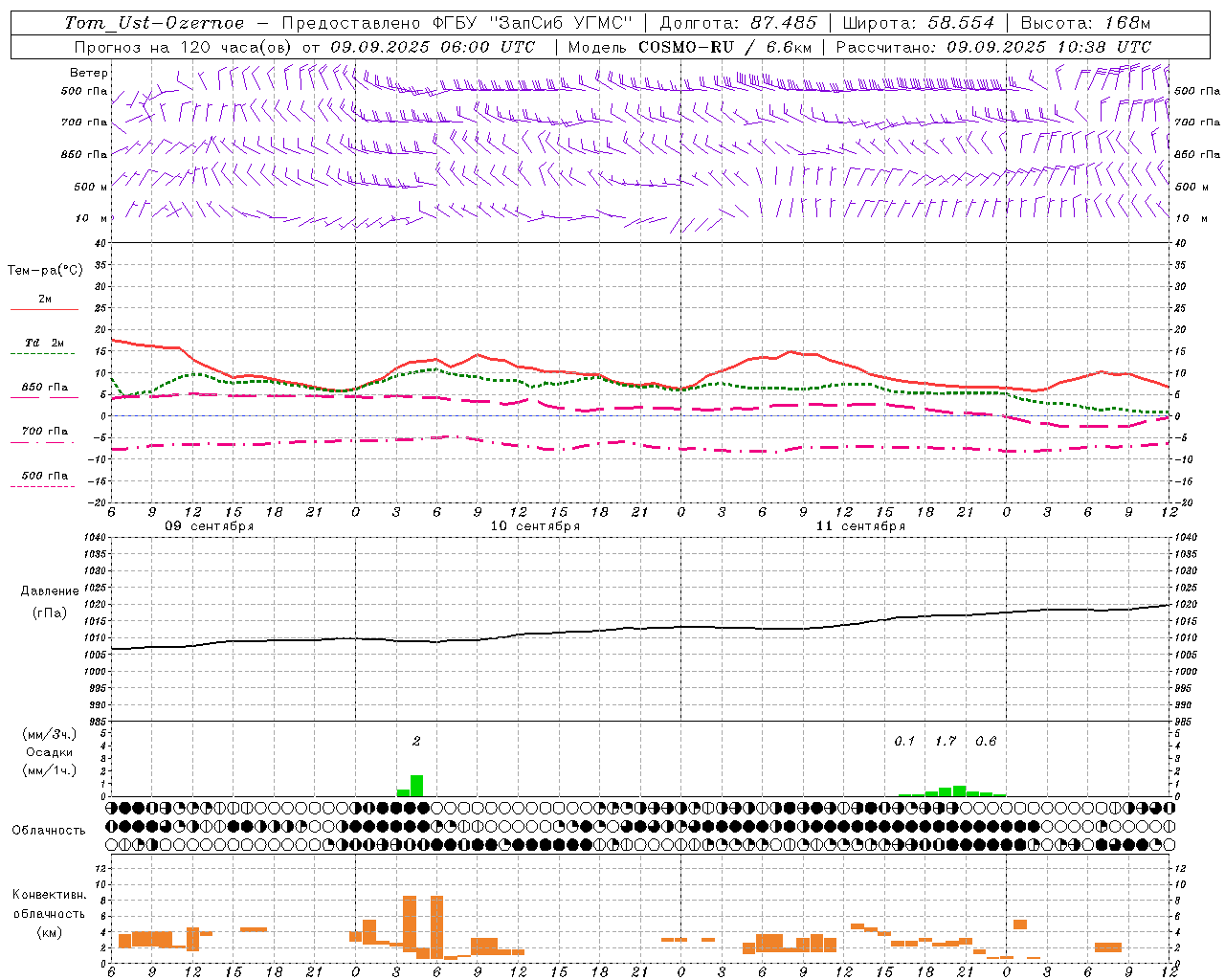Select the 850 гПа temperature legend label

[45, 388]
